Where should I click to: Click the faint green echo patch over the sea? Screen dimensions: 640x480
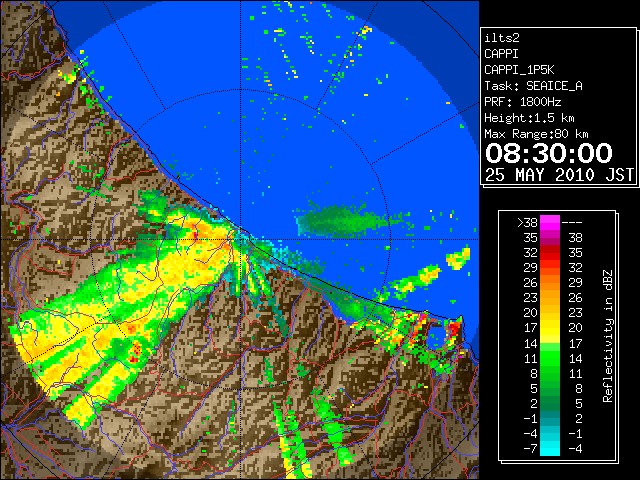(341, 220)
